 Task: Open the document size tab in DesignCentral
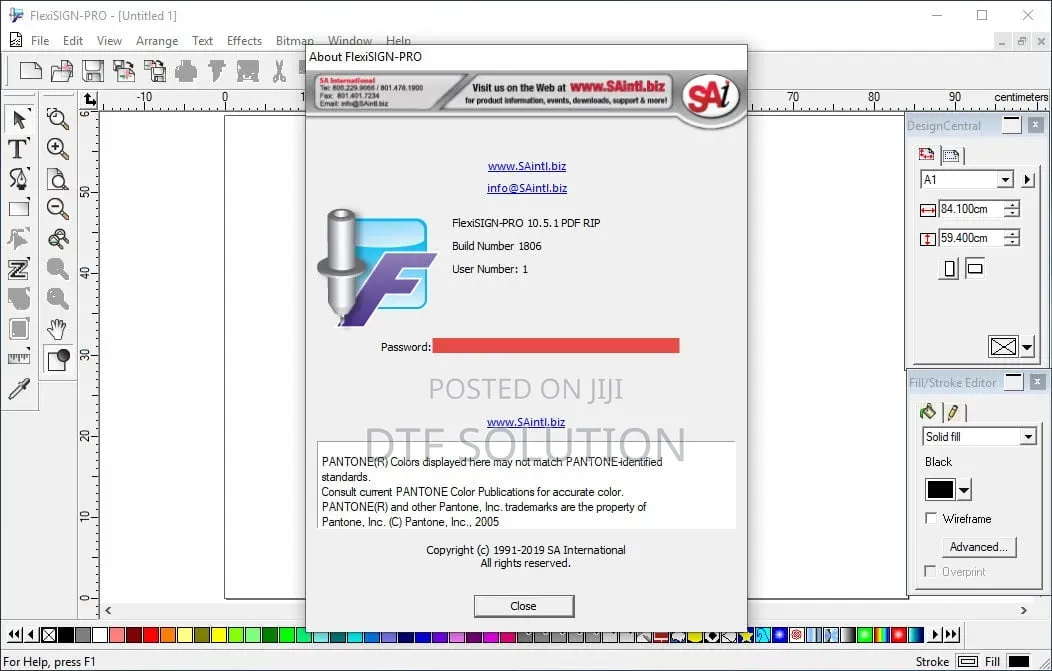coord(927,154)
